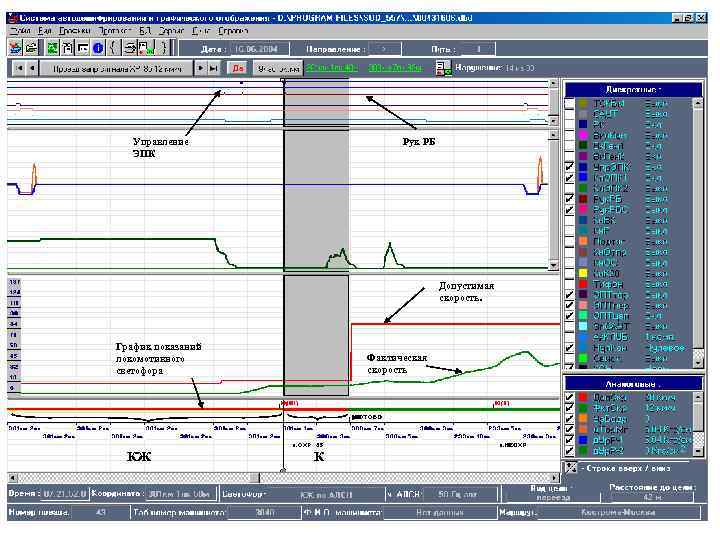The height and width of the screenshot is (540, 720).
Task: Click the Маршрут value in status bar
Action: (x=618, y=512)
